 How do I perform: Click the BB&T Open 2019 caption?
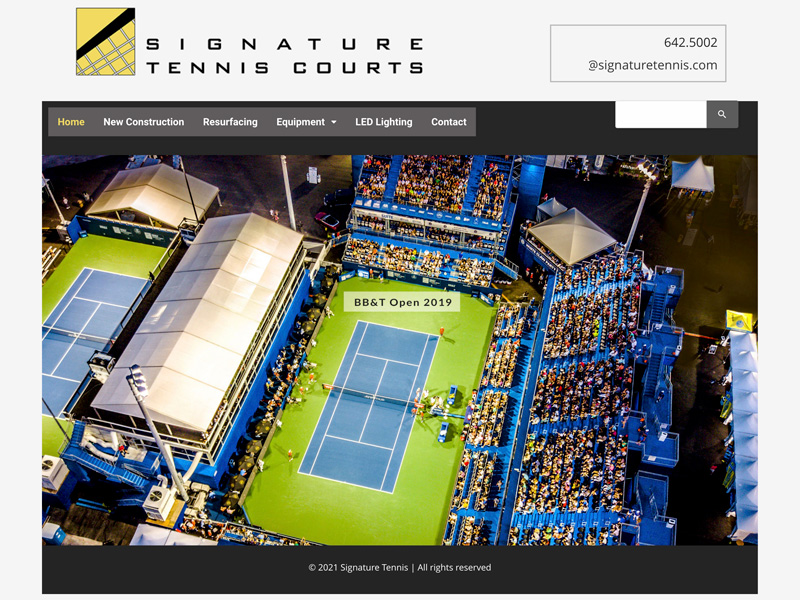pyautogui.click(x=403, y=302)
